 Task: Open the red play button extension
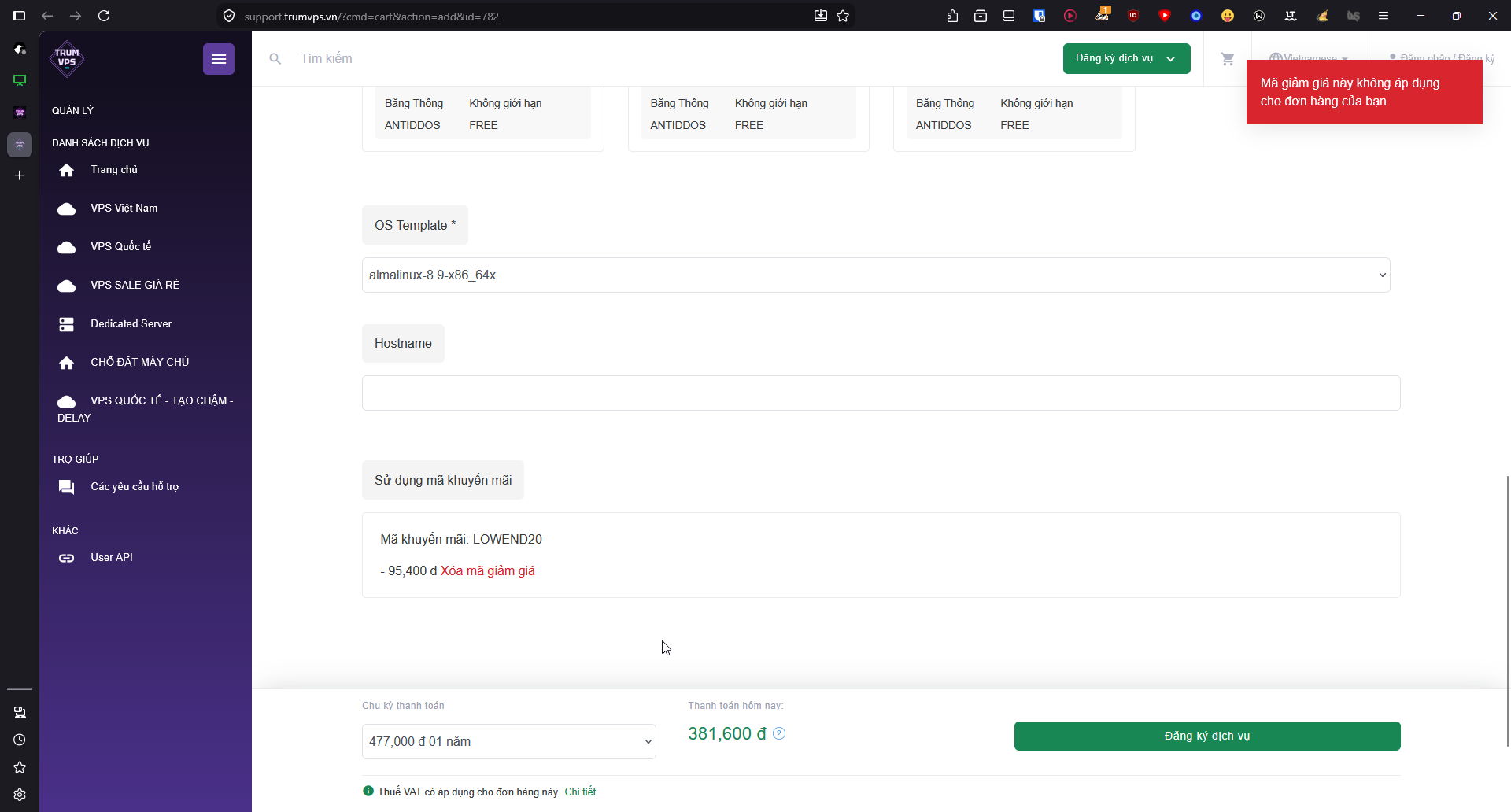pyautogui.click(x=1070, y=16)
